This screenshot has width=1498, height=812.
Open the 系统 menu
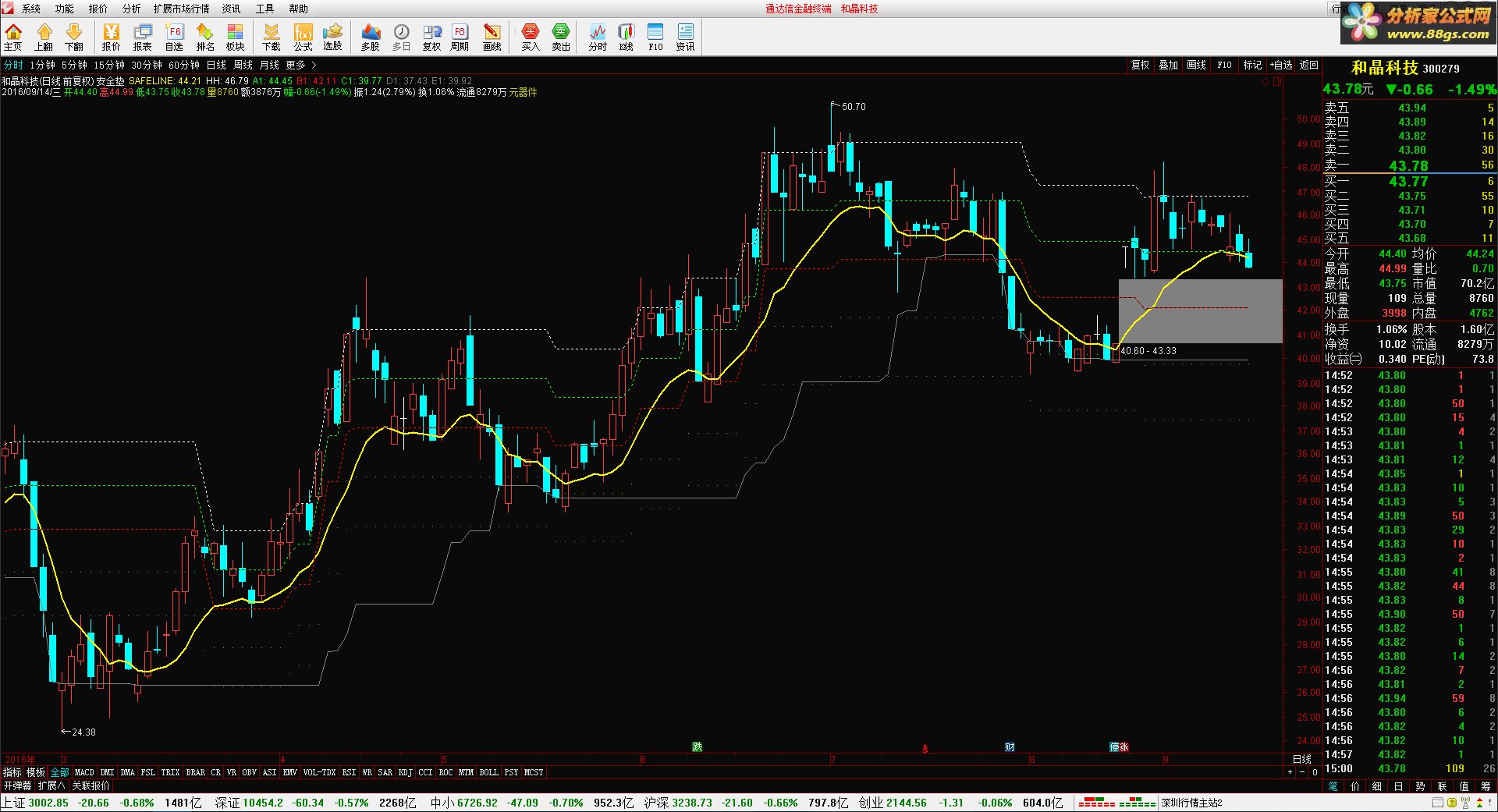point(31,9)
